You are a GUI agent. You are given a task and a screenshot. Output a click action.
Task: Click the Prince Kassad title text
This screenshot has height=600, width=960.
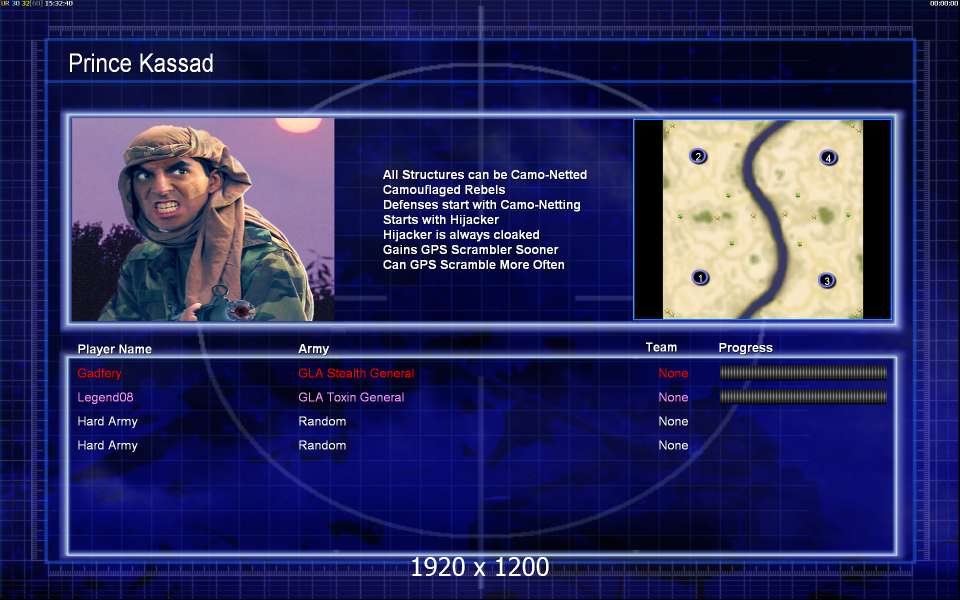pyautogui.click(x=141, y=64)
